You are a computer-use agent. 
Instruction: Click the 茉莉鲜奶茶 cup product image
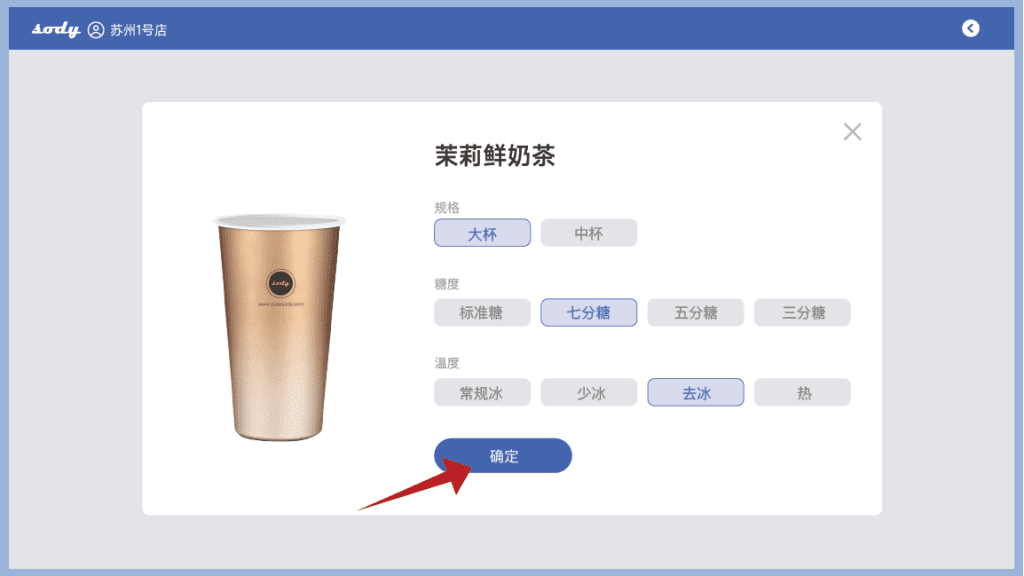coord(280,327)
